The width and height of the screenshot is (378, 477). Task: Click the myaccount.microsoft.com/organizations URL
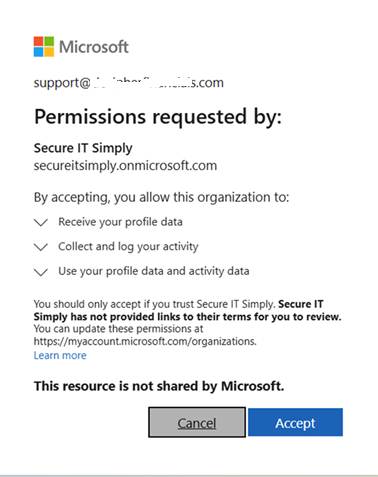point(145,341)
